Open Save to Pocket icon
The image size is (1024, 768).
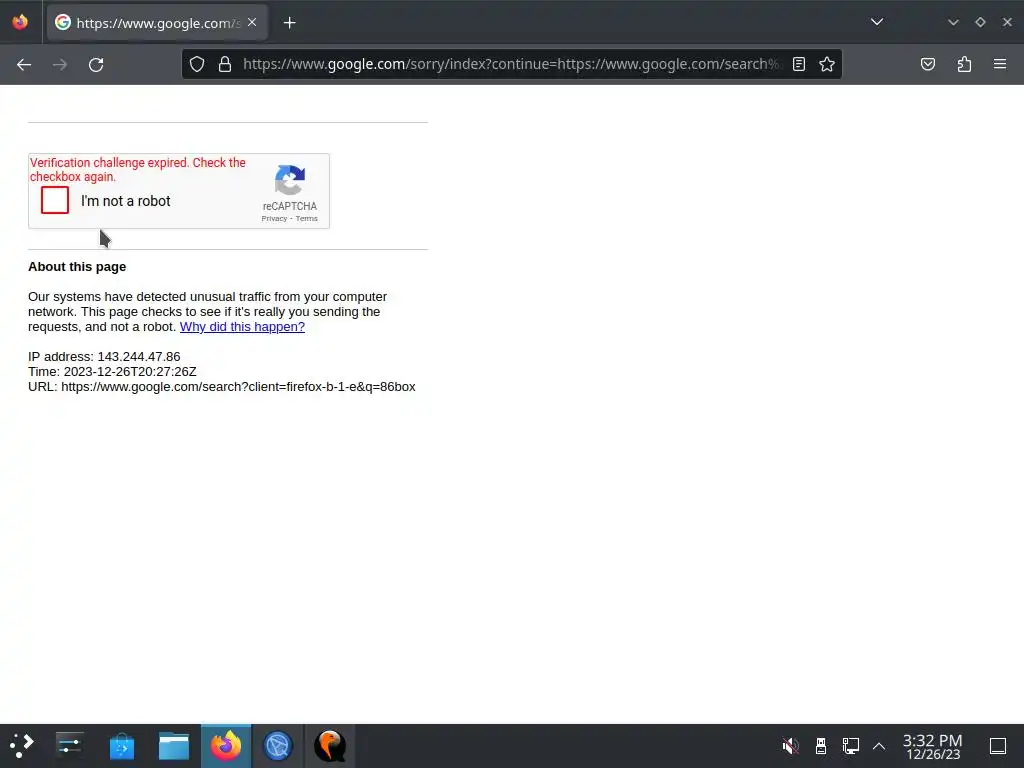927,64
